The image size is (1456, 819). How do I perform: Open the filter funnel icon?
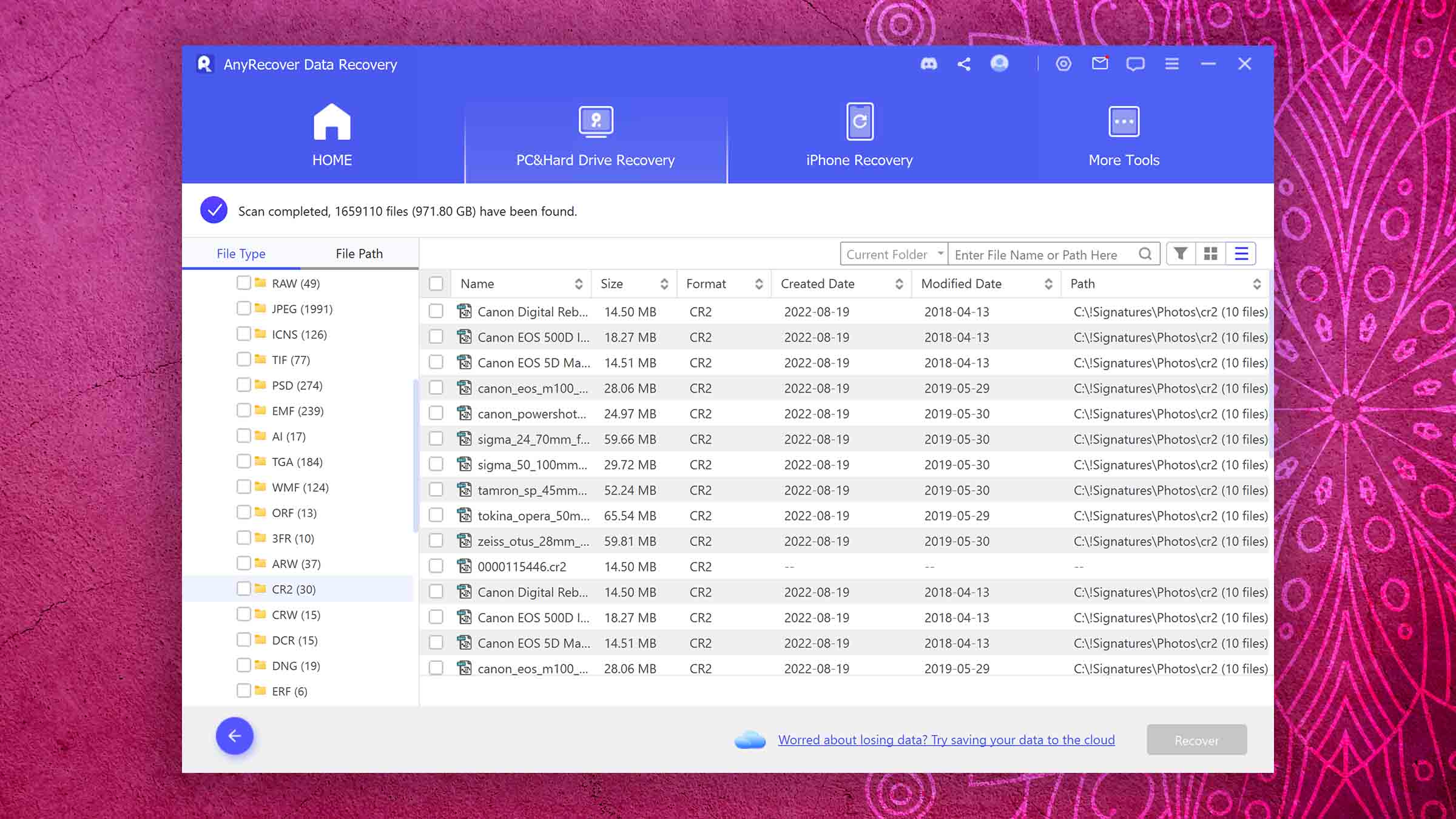tap(1181, 254)
